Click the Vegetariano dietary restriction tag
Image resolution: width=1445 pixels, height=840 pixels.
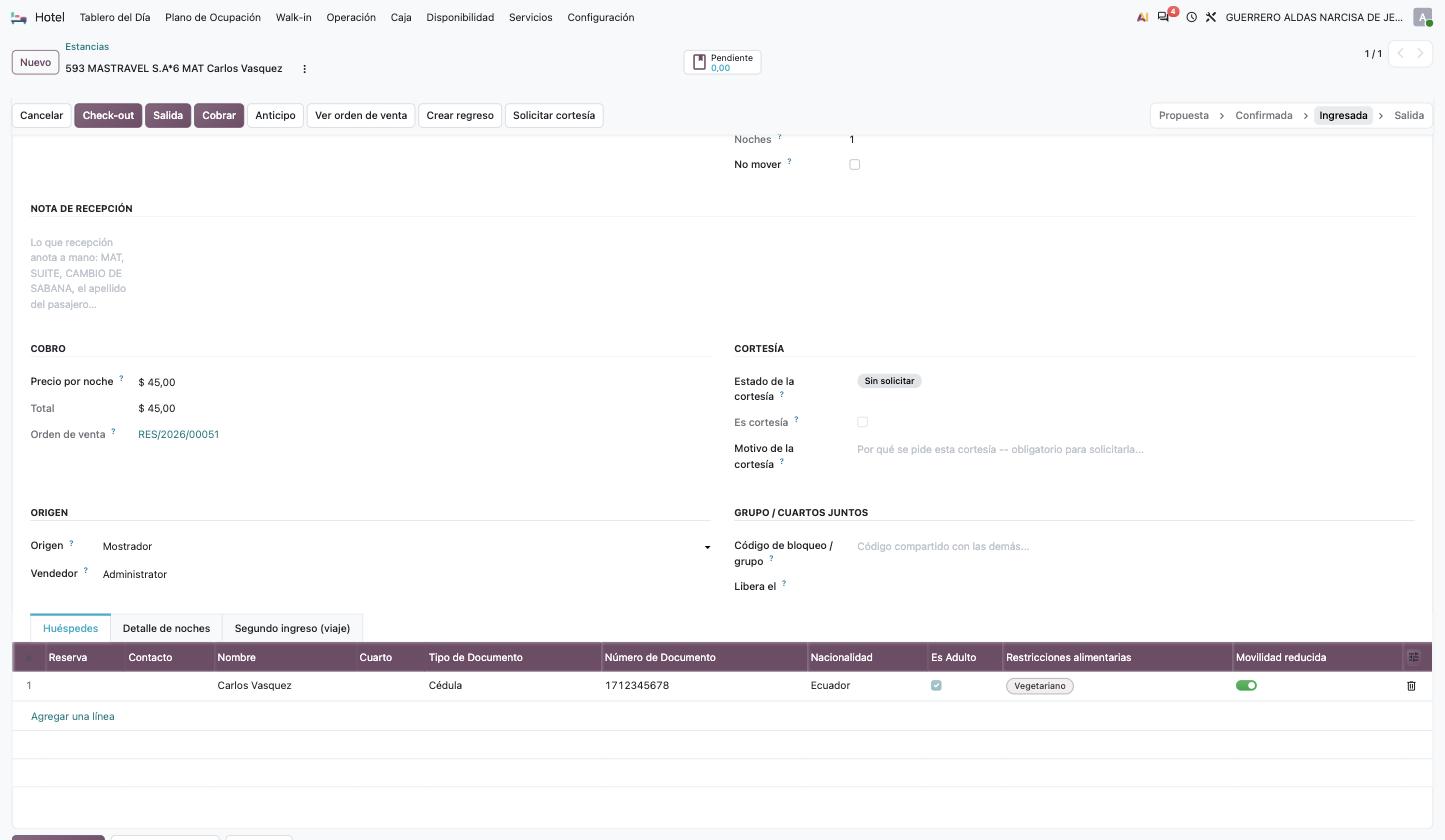point(1040,686)
